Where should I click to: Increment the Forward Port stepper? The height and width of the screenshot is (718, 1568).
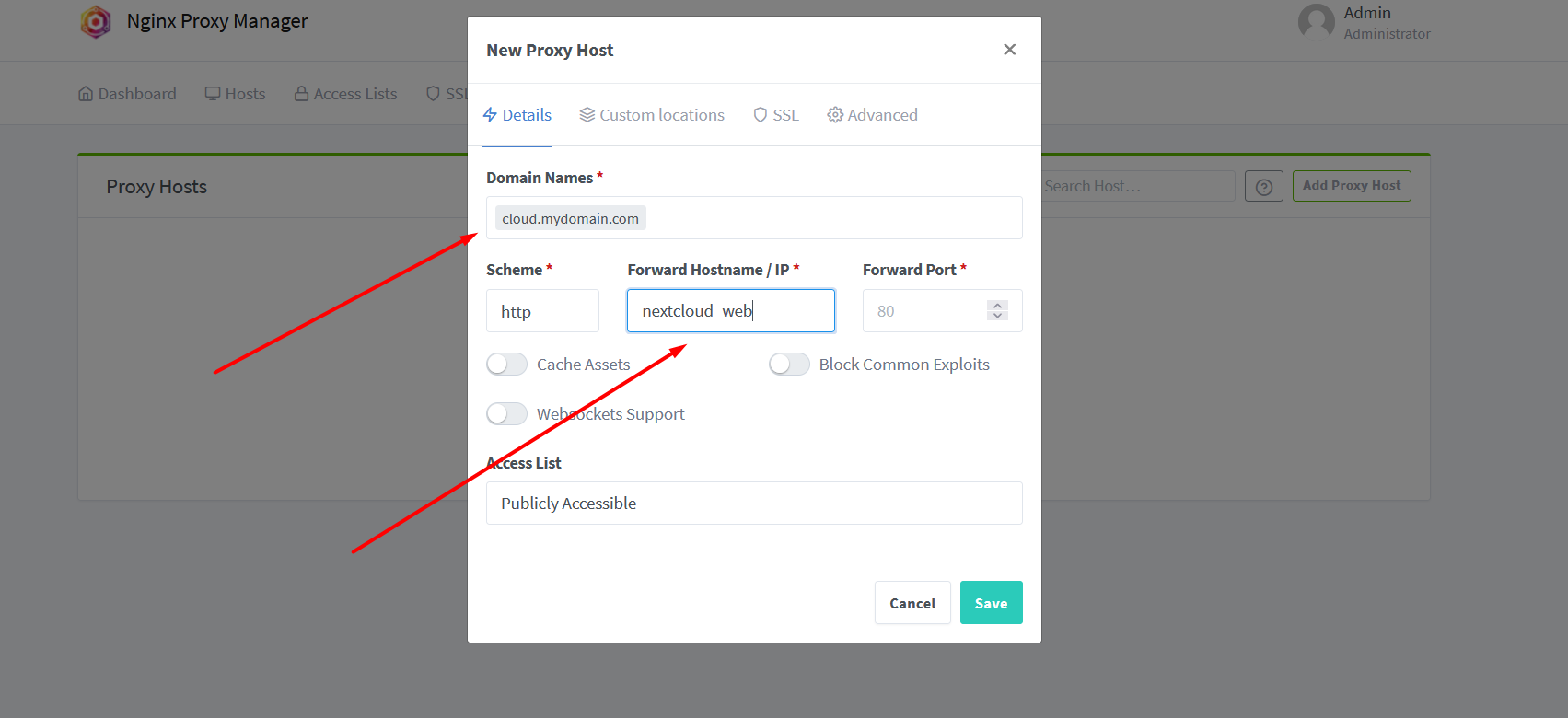tap(997, 306)
